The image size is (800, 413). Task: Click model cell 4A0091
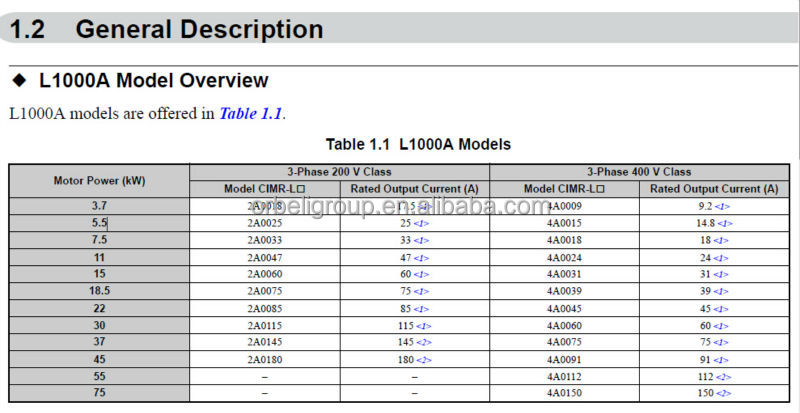(564, 359)
